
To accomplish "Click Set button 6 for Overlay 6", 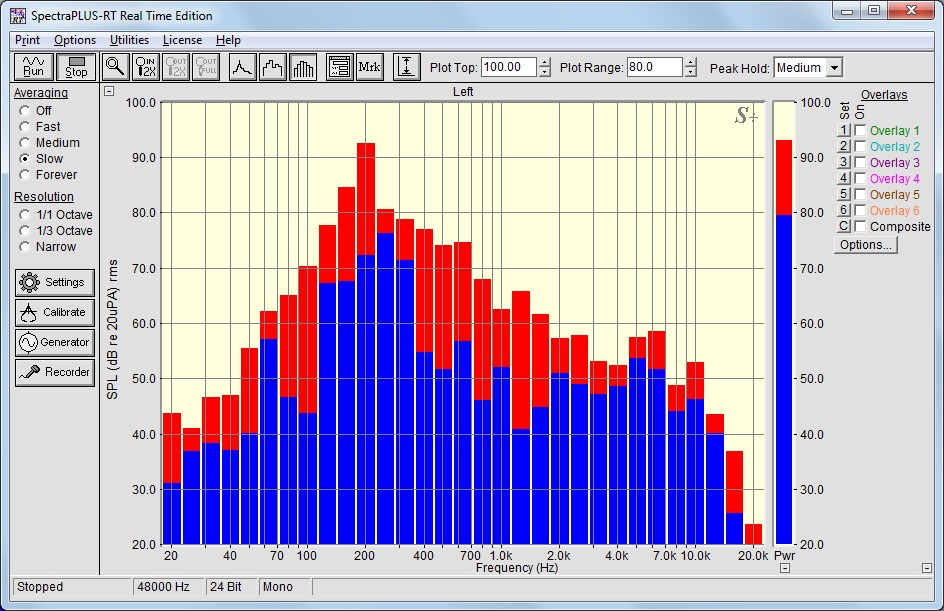I will 843,210.
